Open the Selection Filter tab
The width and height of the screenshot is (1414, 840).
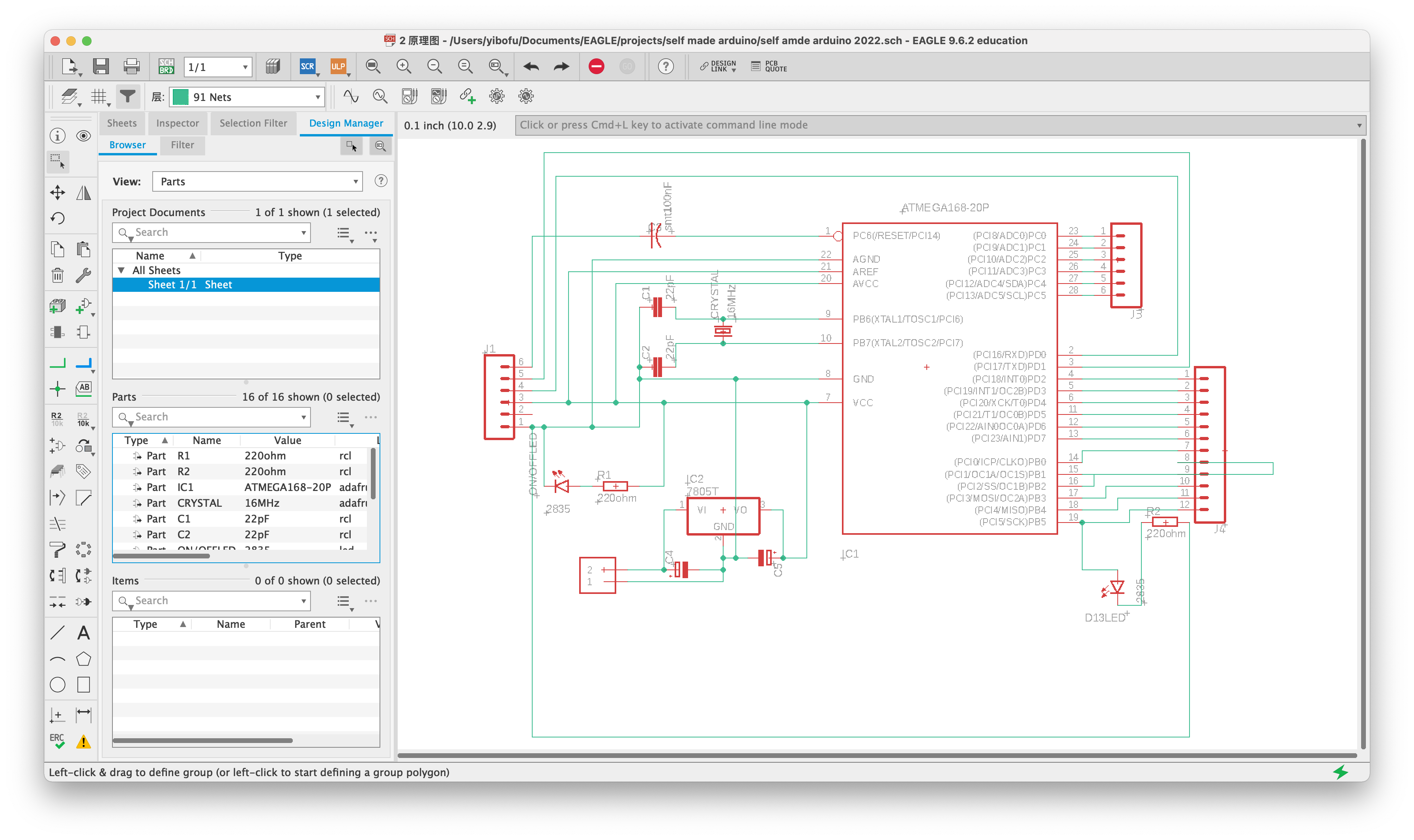click(253, 123)
